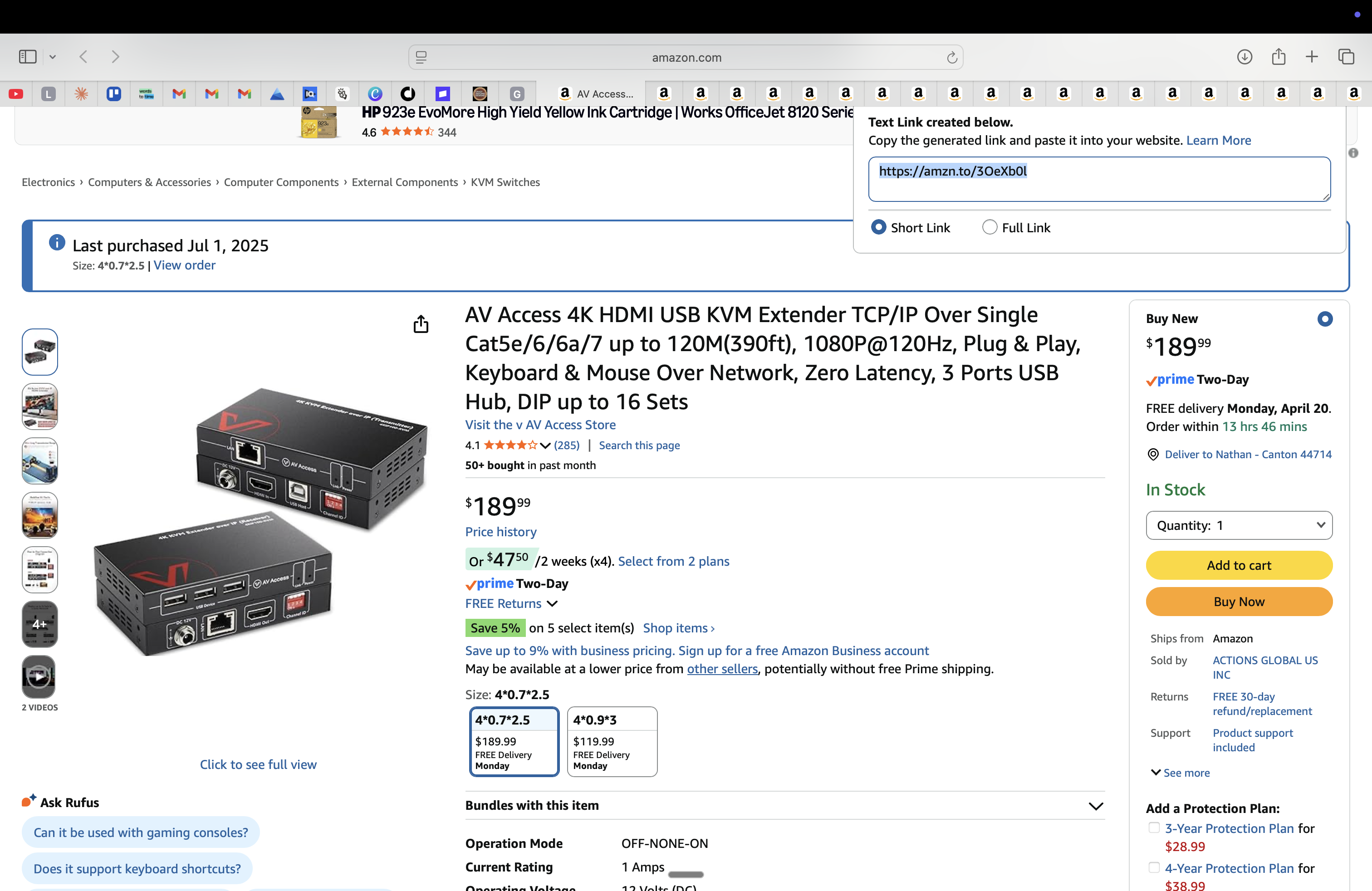This screenshot has width=1372, height=891.
Task: Open the hand cursor icon pinned tab
Action: point(343,93)
